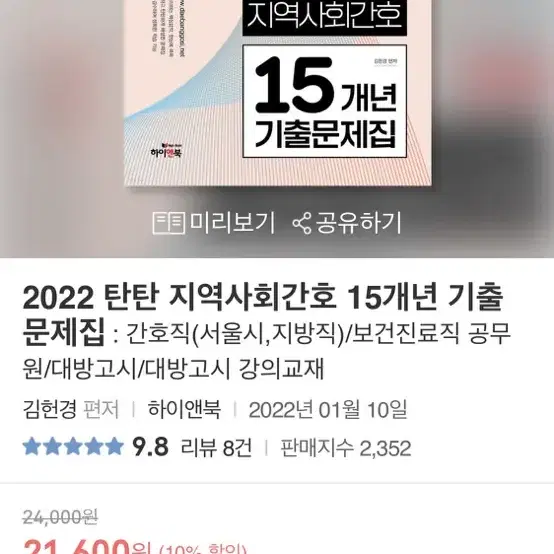Click the 9.8 rating score
Screen dimensions: 554x554
[x=150, y=447]
